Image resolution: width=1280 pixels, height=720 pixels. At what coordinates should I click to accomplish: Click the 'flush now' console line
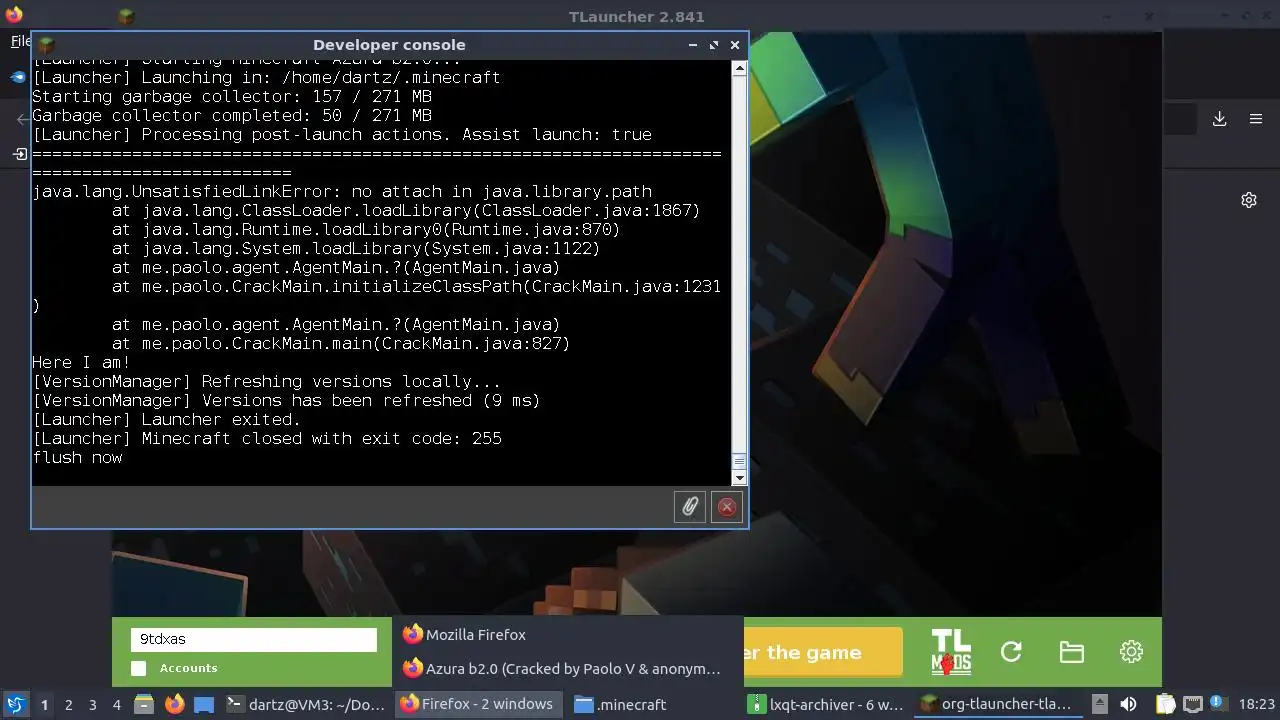pos(77,457)
